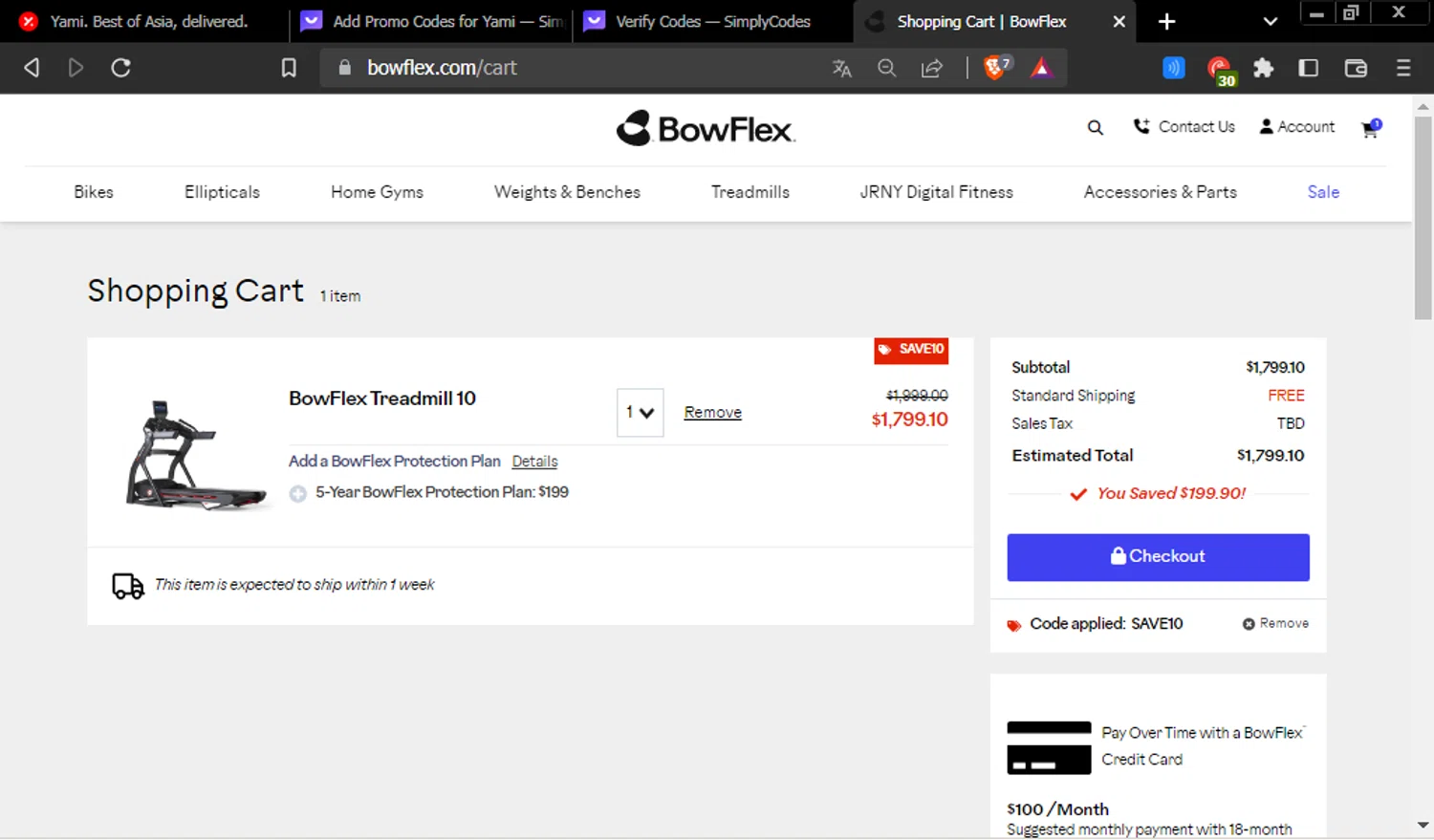Click the site lock icon in address bar

click(345, 68)
